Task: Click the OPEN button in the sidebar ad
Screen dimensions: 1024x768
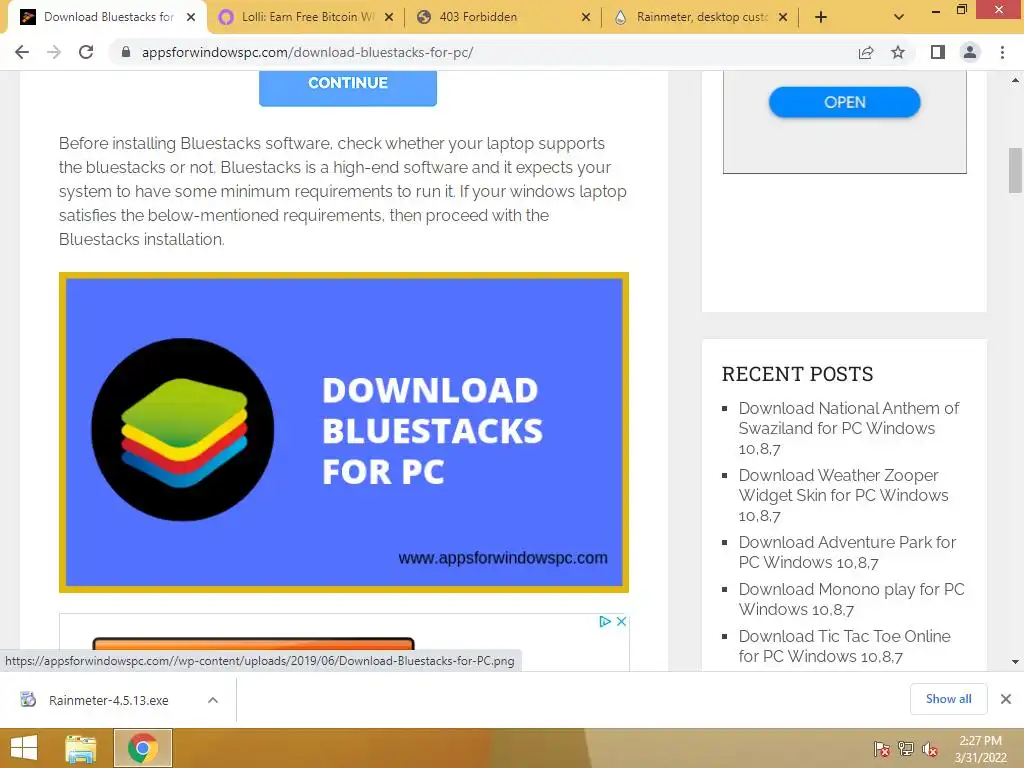Action: 844,103
